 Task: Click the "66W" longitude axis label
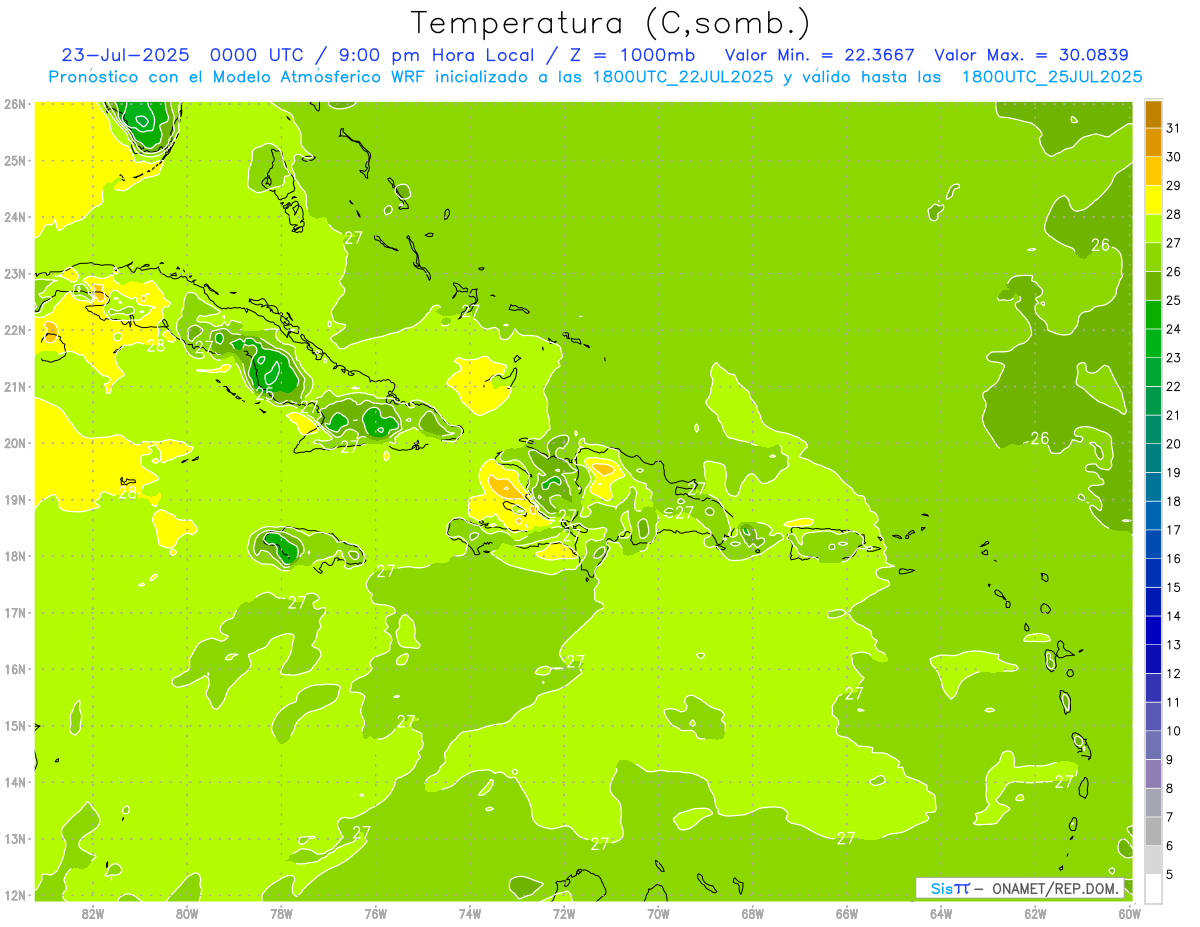tap(847, 913)
